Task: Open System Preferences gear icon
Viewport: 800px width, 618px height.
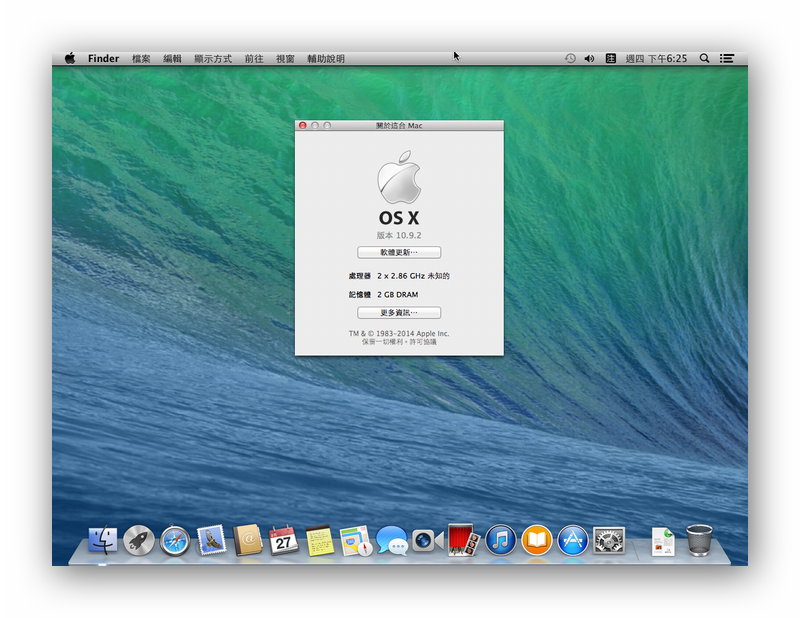Action: coord(608,540)
